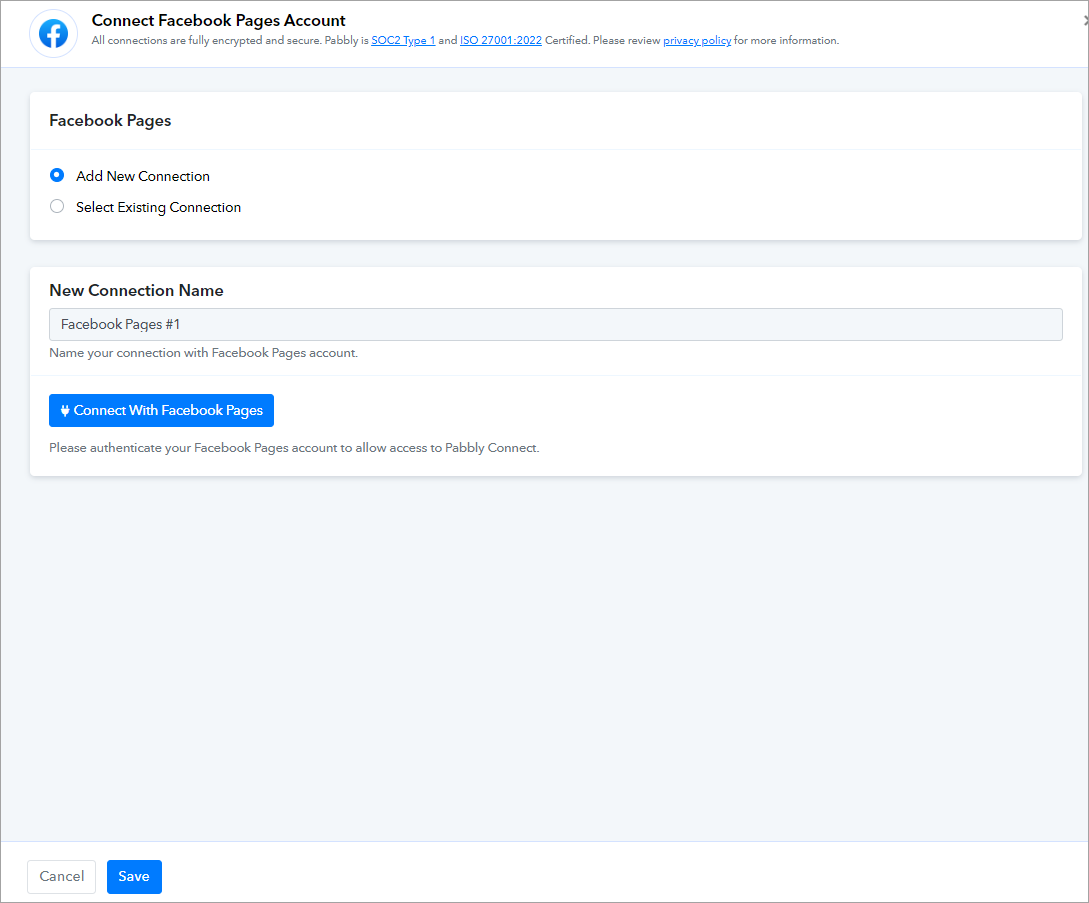Close the dialog with the X icon

click(1086, 21)
